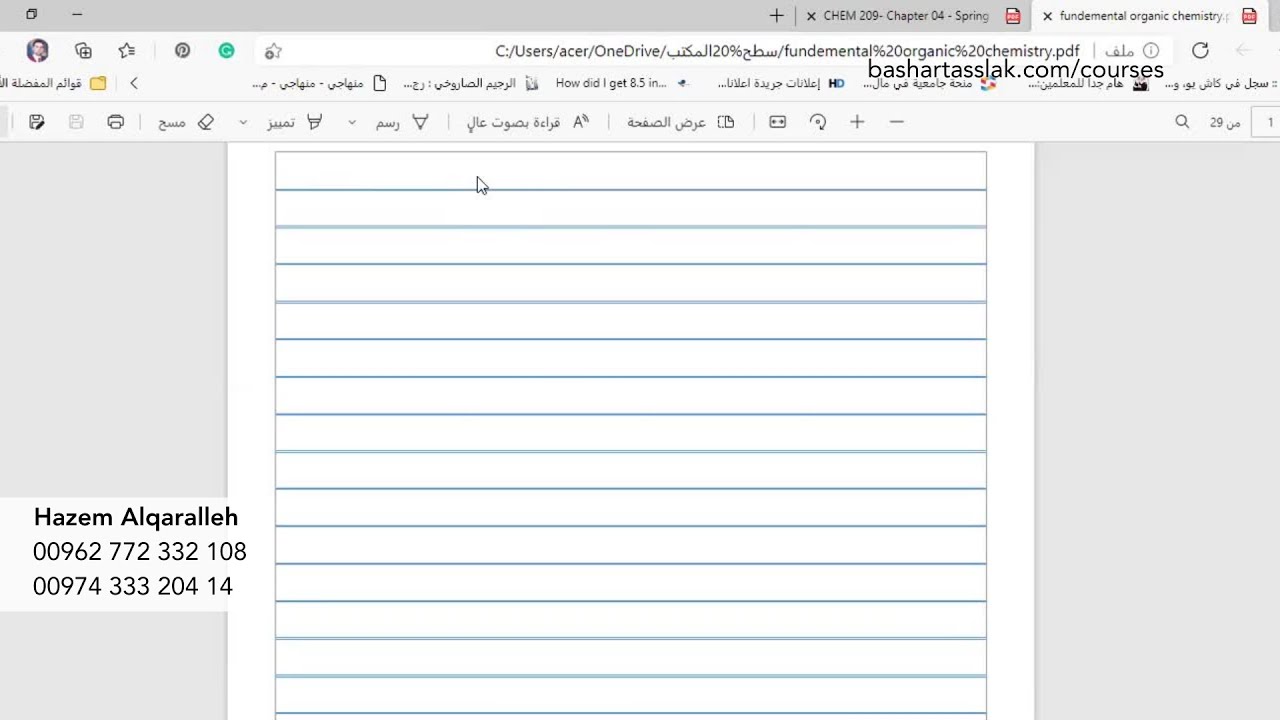Image resolution: width=1280 pixels, height=720 pixels.
Task: Select the Highlight (تمييز) tool
Action: pos(295,122)
